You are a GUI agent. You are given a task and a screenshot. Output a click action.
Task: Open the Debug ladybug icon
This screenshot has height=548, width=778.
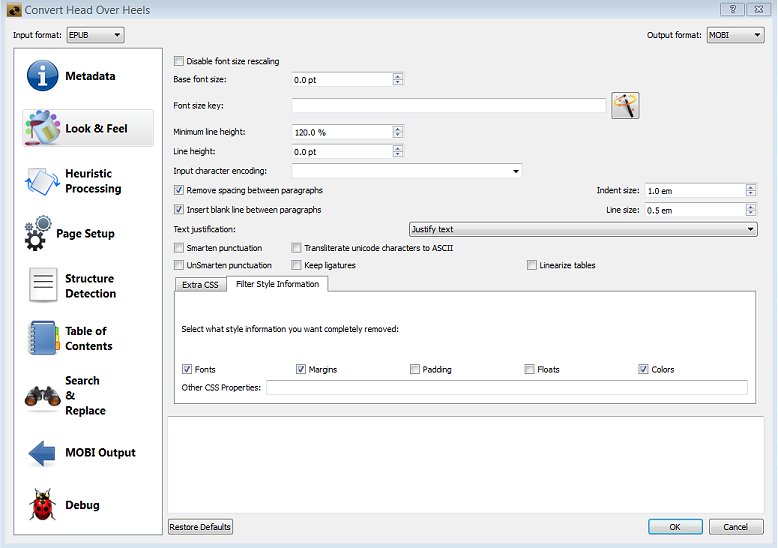point(42,505)
